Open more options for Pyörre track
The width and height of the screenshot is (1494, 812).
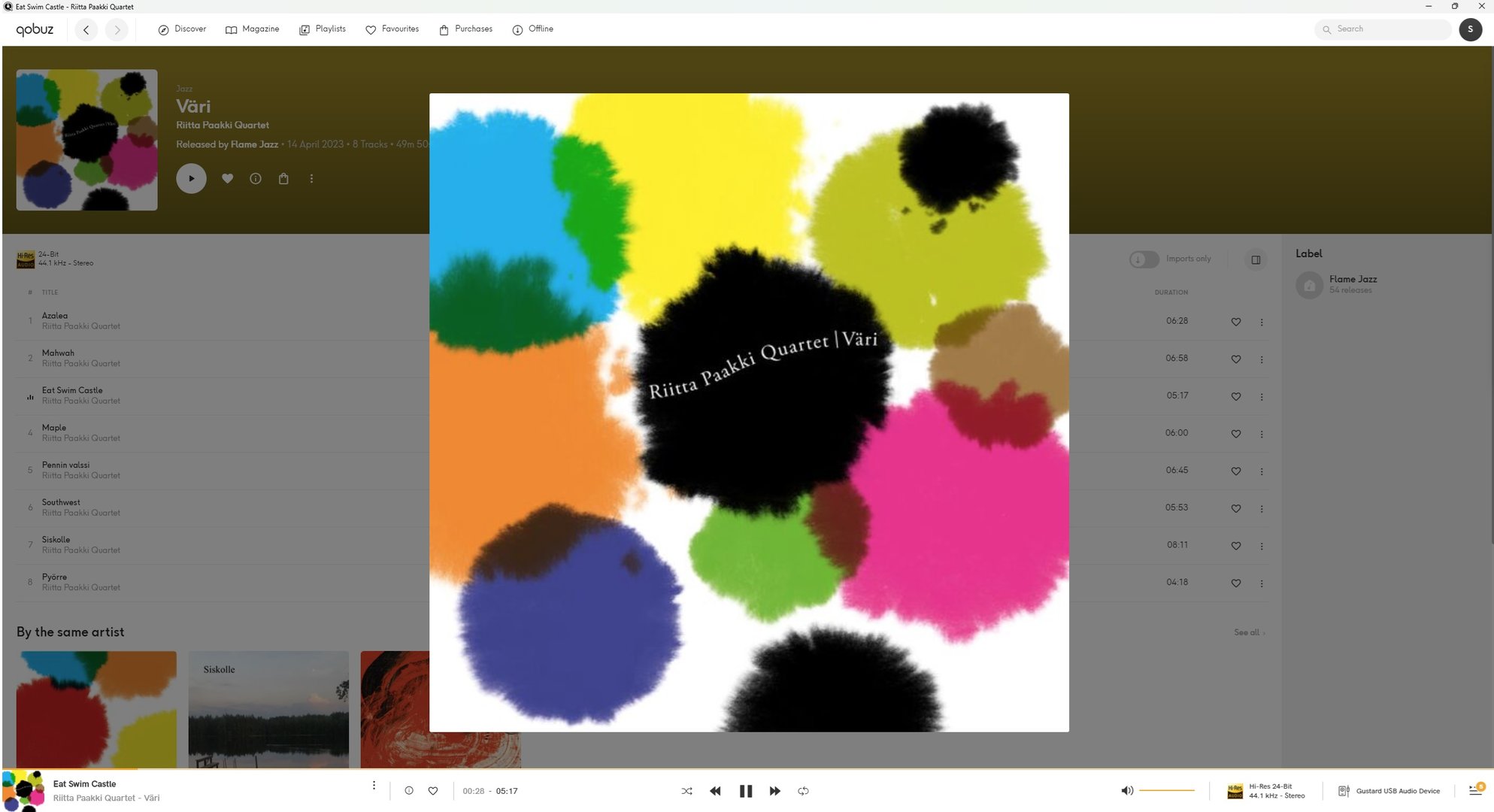pyautogui.click(x=1262, y=583)
